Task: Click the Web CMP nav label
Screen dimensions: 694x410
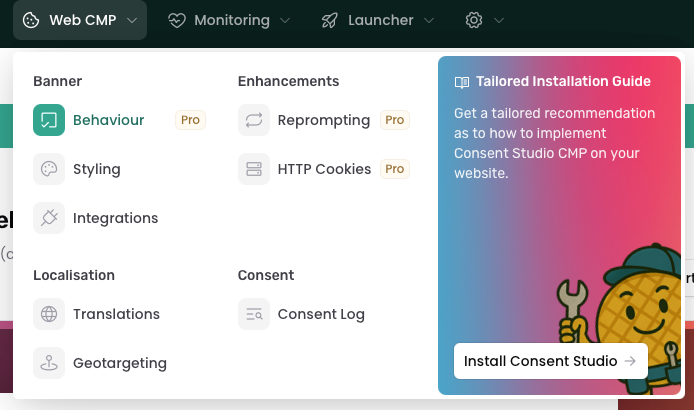Action: [83, 20]
